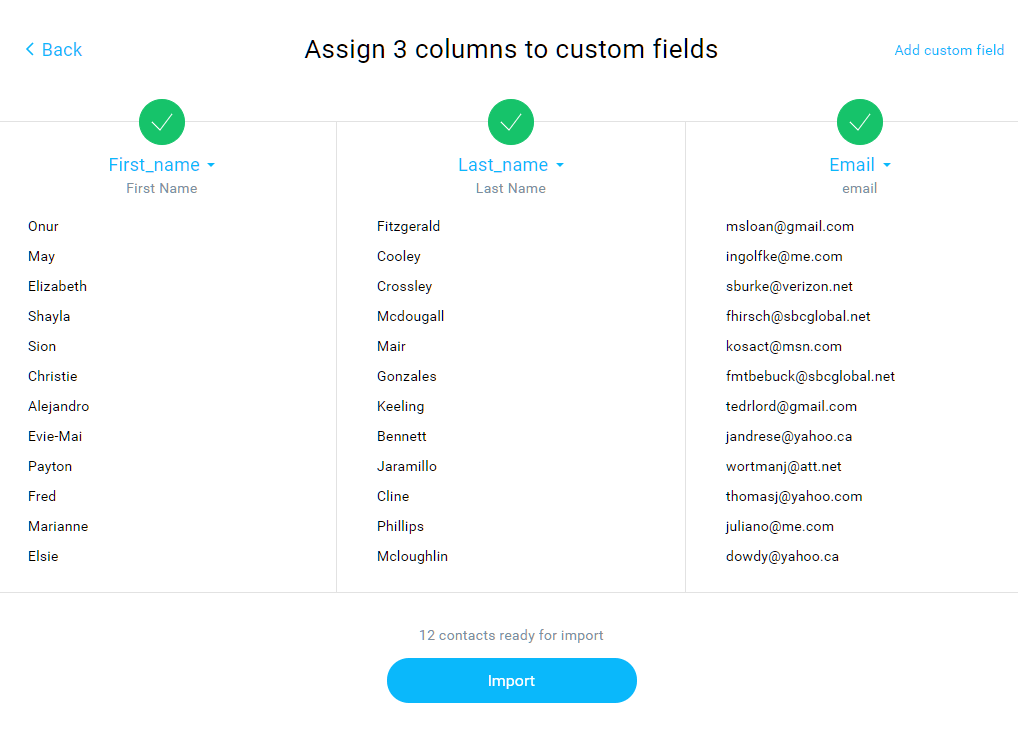Select Mcloughlin in last name column
This screenshot has height=731, width=1018.
tap(412, 556)
